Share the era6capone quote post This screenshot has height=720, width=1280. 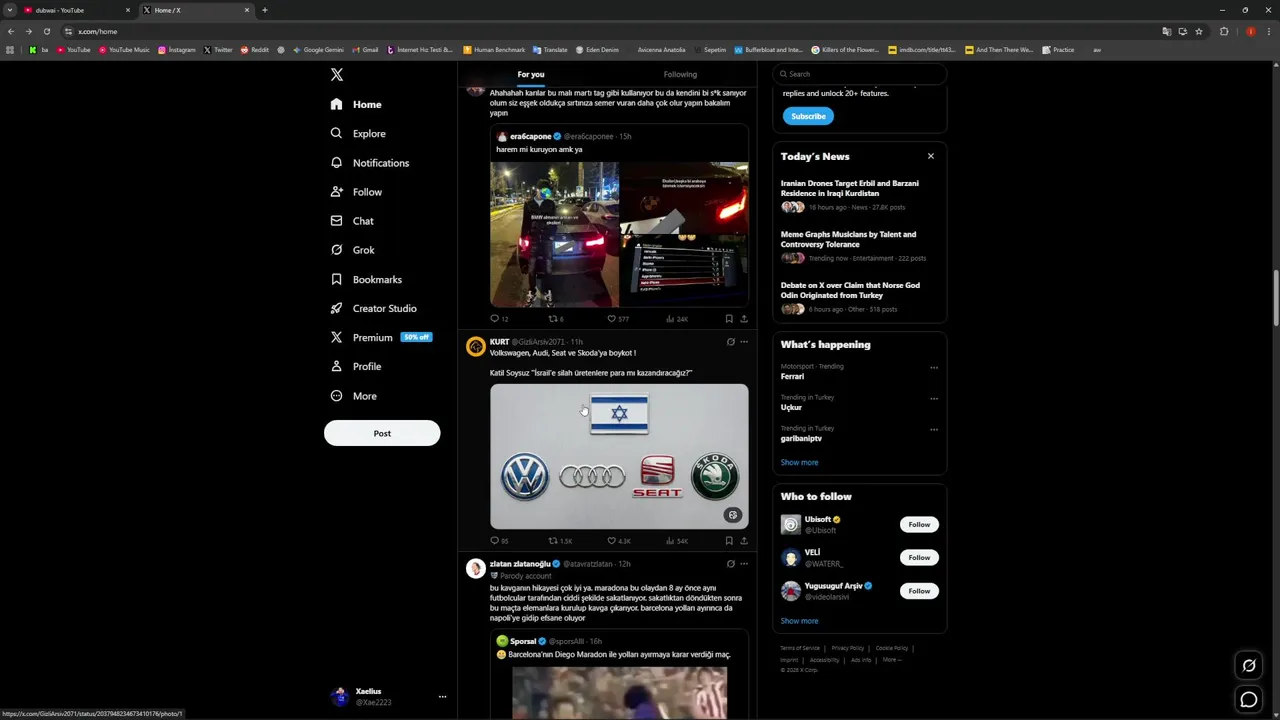click(x=744, y=319)
